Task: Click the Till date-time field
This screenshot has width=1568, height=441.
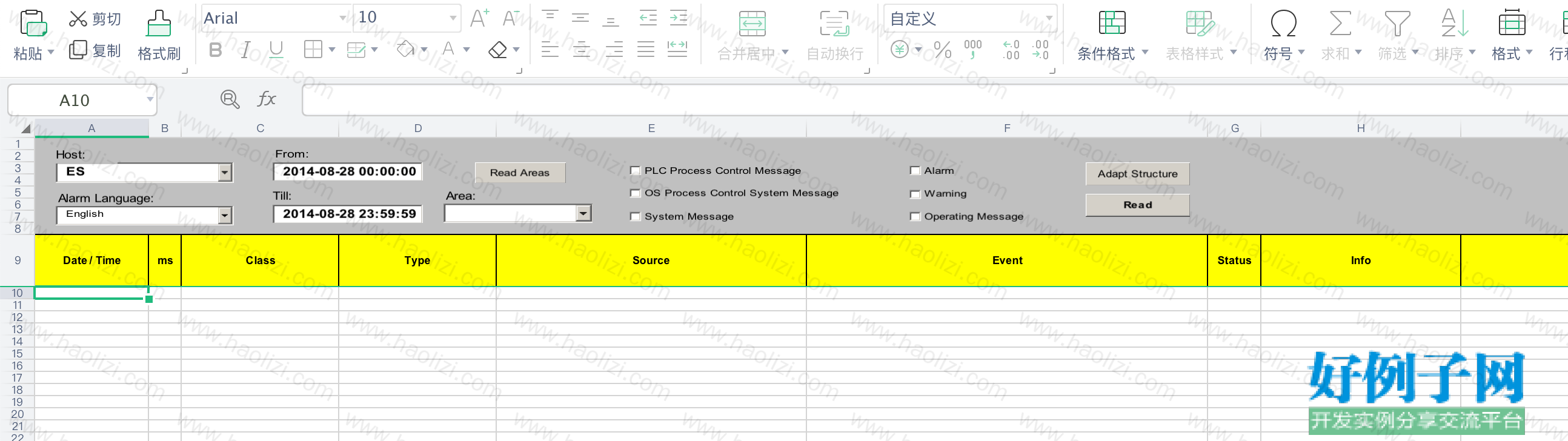Action: [348, 214]
